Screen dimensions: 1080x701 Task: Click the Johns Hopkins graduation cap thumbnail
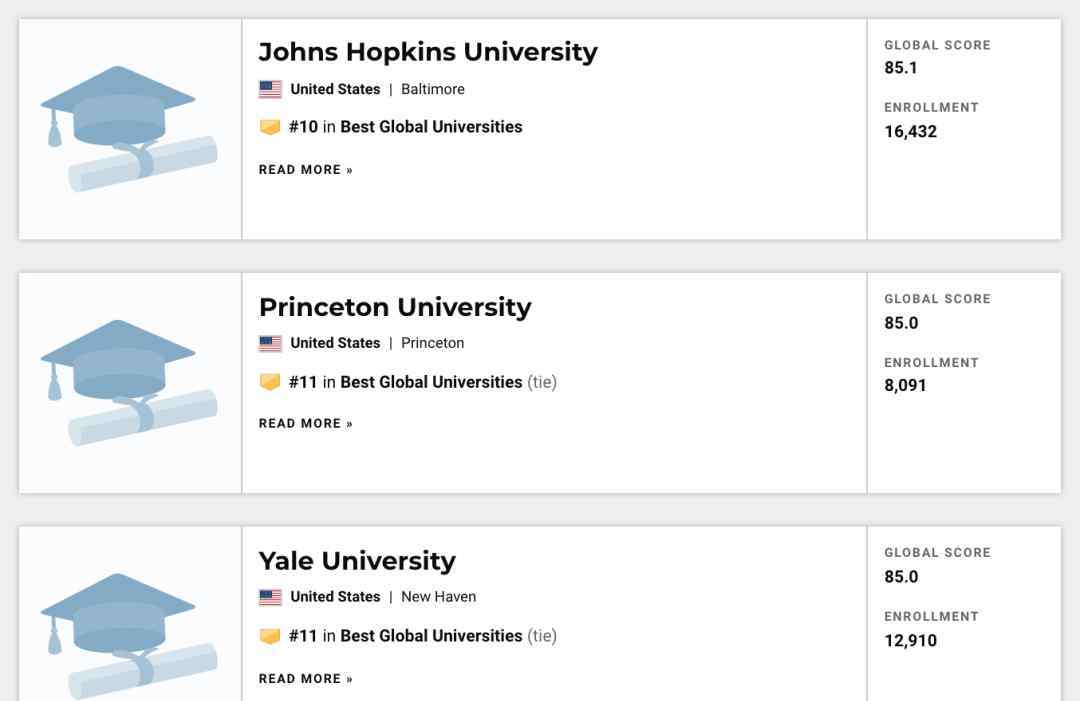[x=129, y=129]
